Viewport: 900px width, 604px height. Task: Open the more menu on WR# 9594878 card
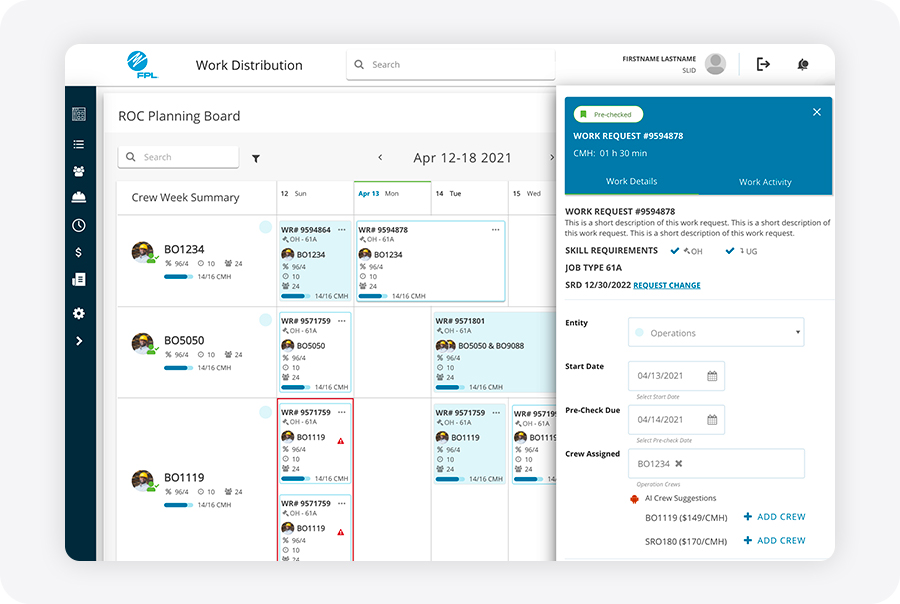point(495,230)
